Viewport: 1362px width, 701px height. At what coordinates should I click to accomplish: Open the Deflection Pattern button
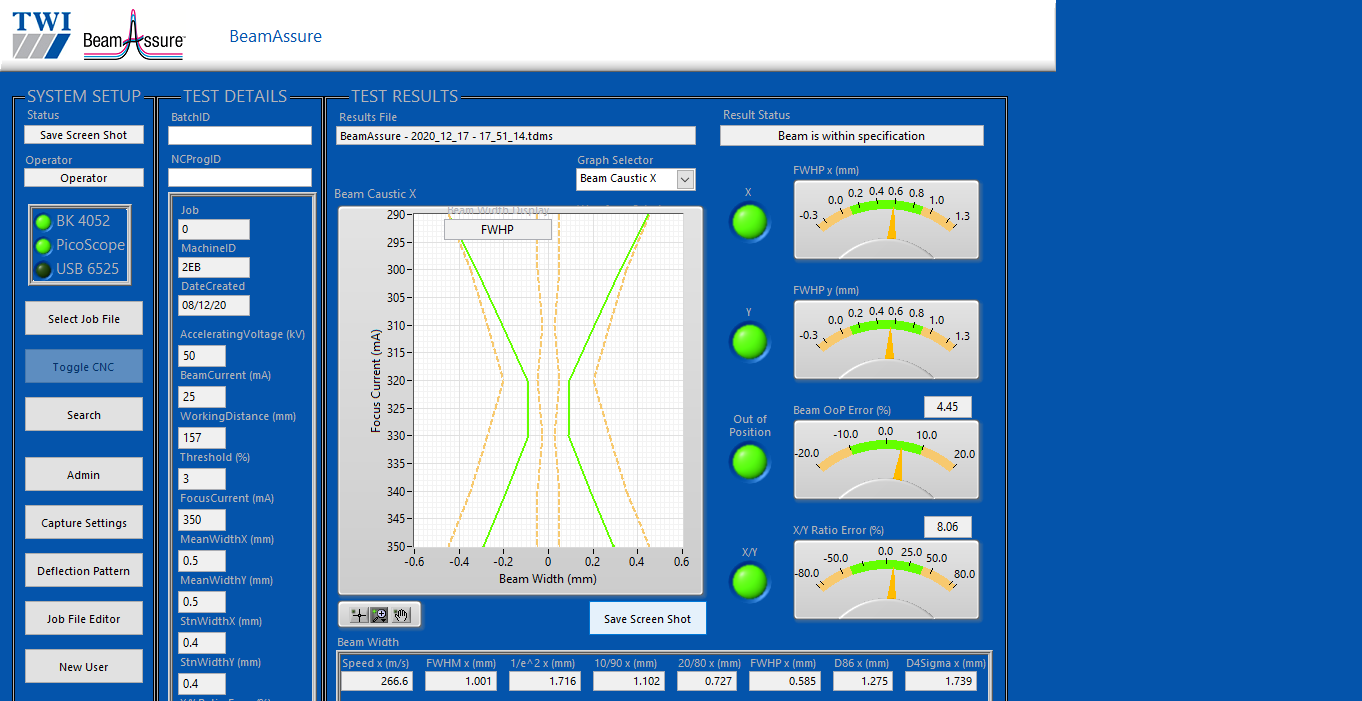(84, 571)
